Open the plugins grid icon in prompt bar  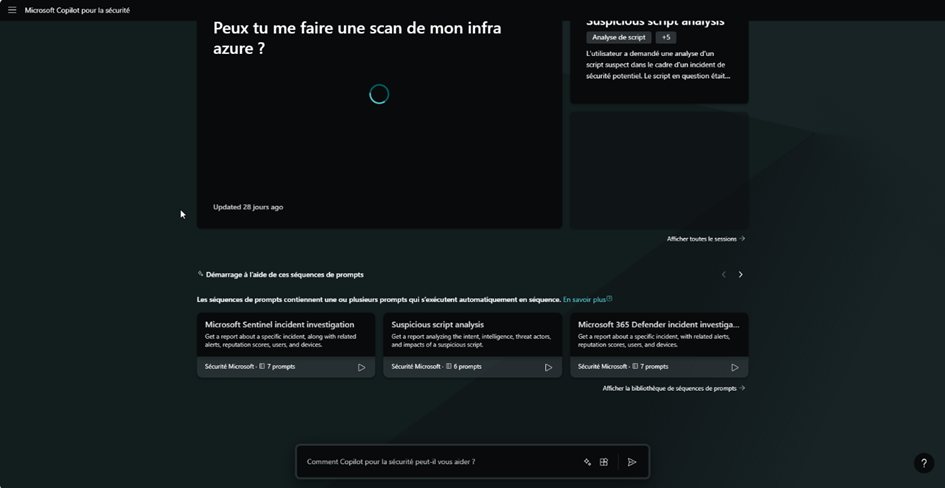tap(604, 462)
